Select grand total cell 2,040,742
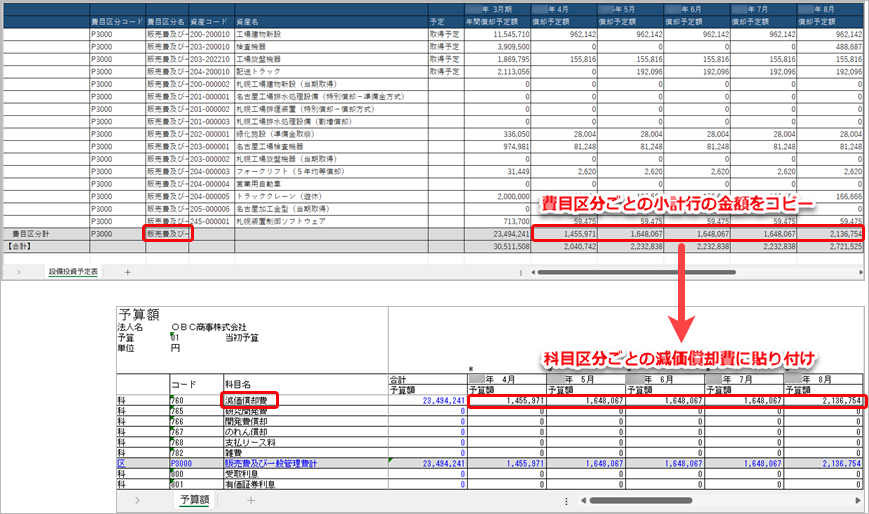 (564, 246)
